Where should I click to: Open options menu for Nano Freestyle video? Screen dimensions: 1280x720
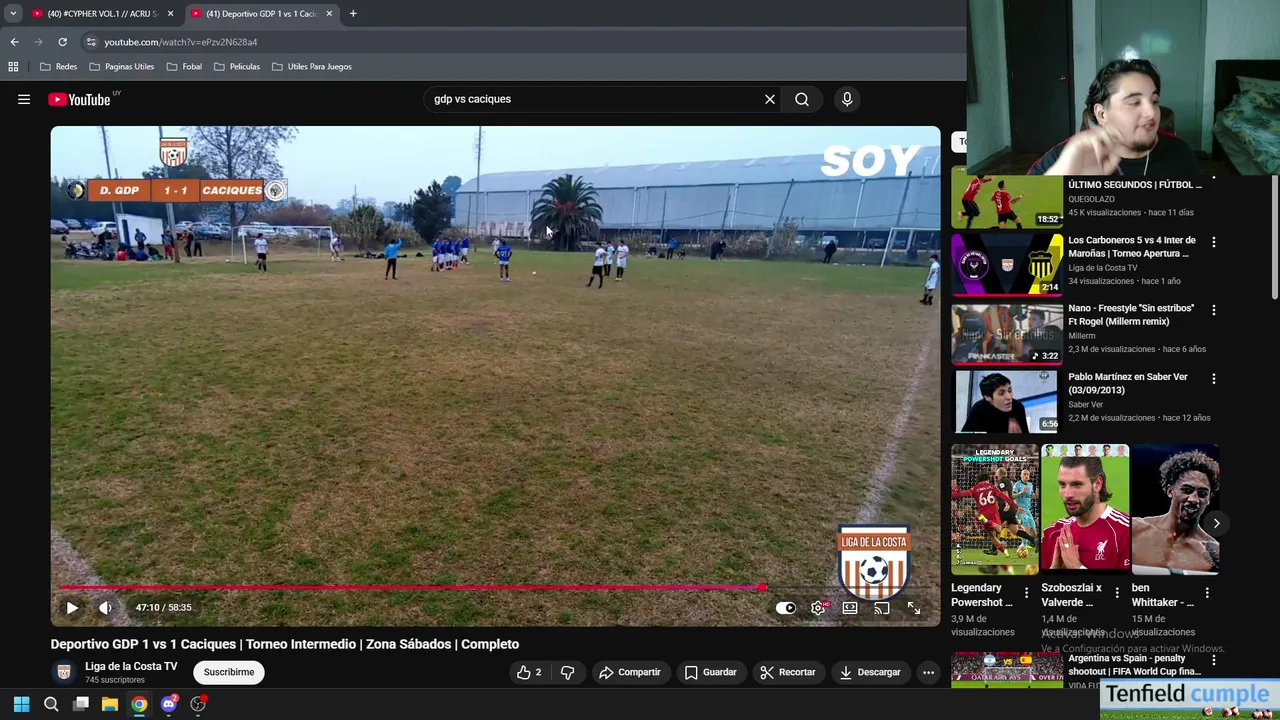tap(1214, 310)
